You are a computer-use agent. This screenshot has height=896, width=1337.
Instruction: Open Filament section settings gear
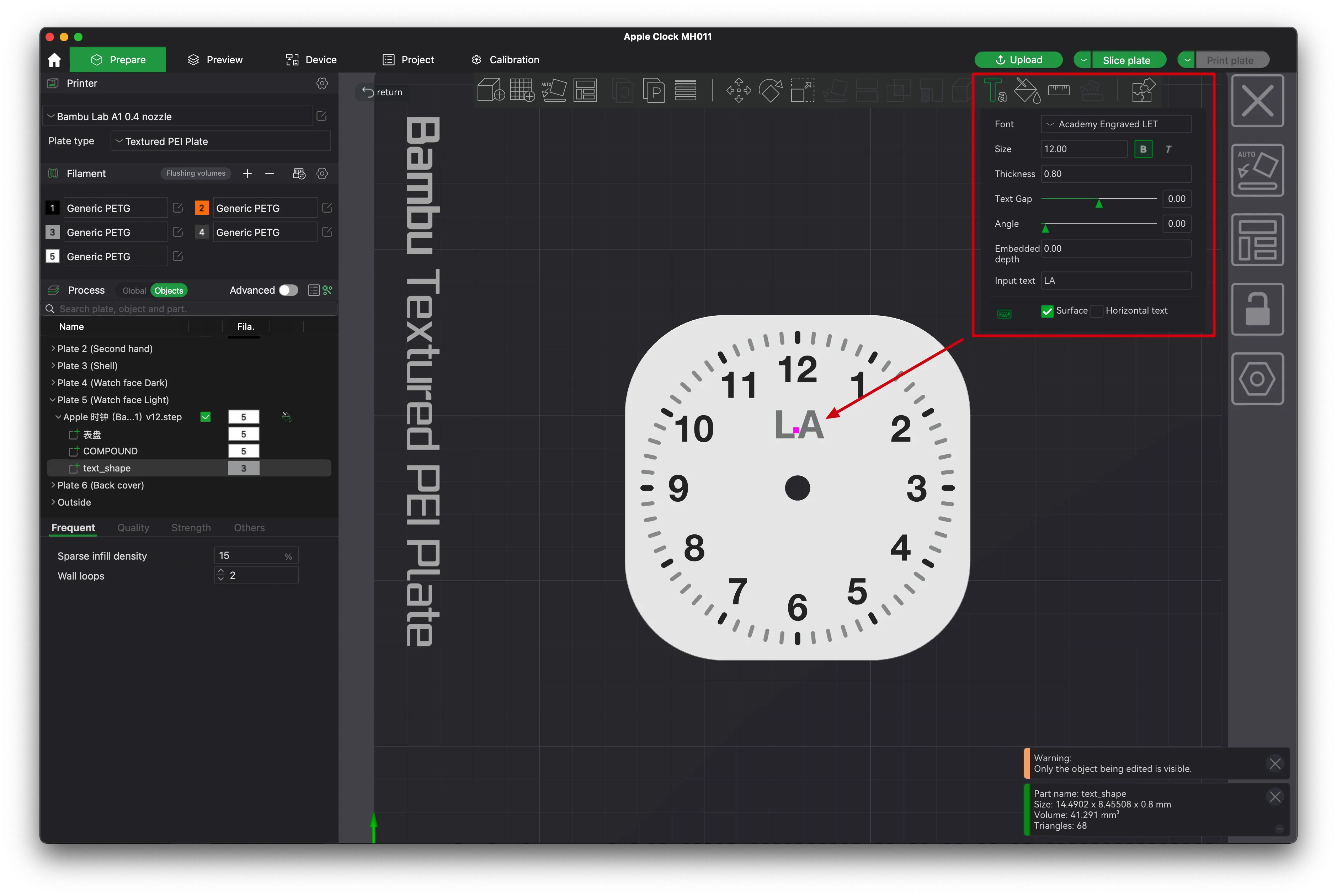(x=322, y=173)
